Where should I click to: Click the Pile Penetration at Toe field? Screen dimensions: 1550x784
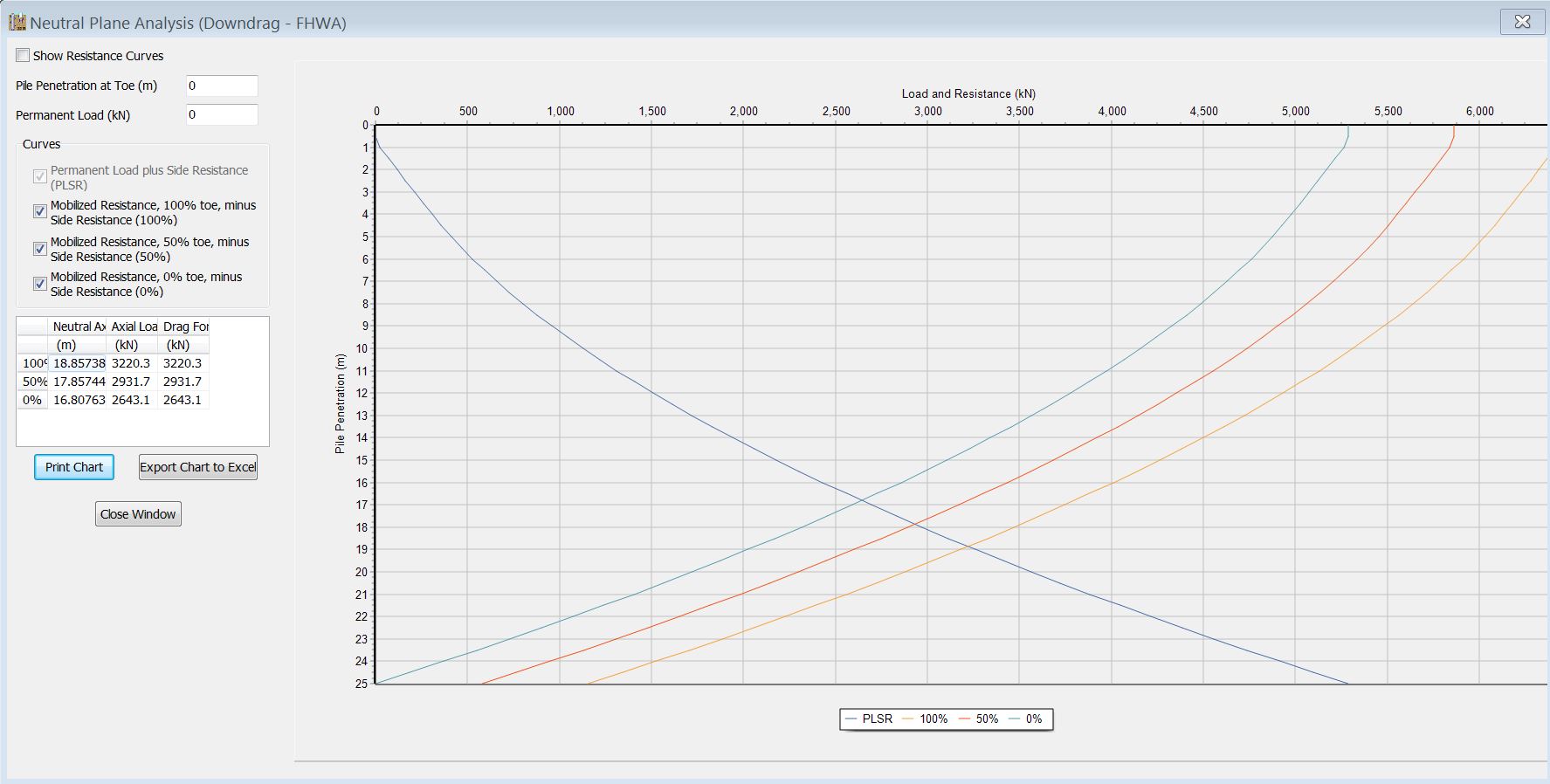tap(222, 86)
